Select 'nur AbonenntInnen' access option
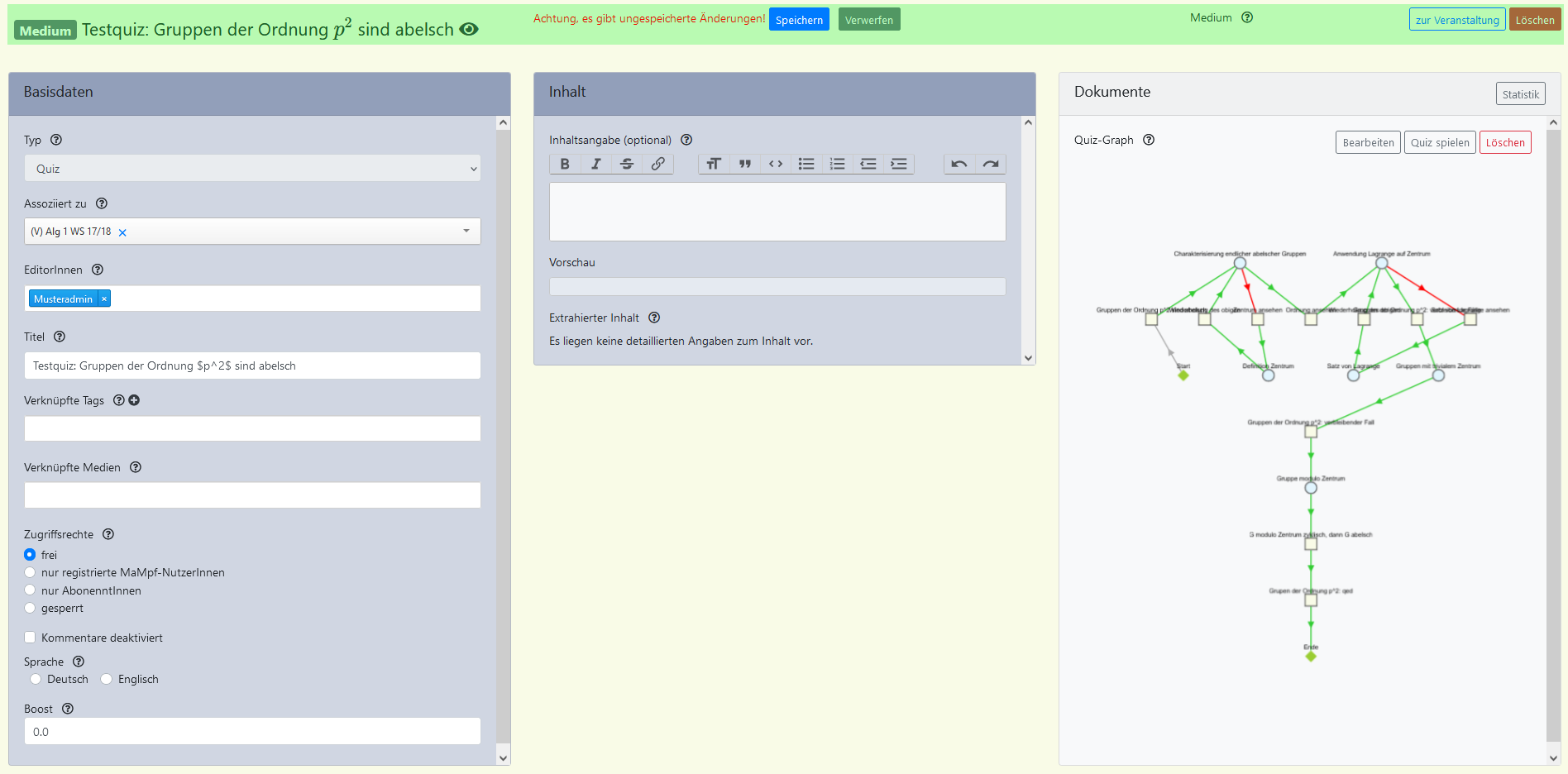 pos(31,590)
